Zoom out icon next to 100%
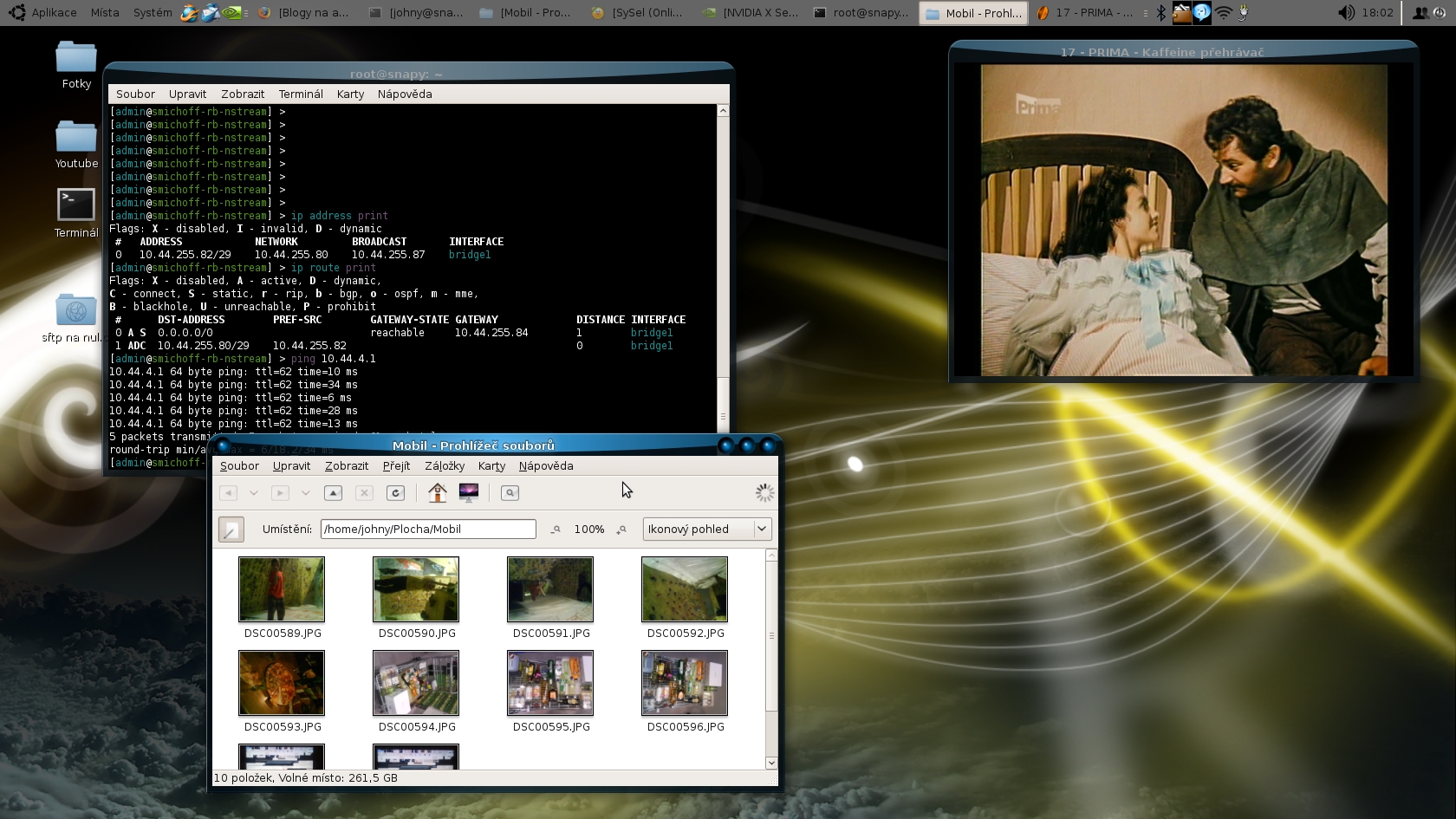 coord(556,530)
